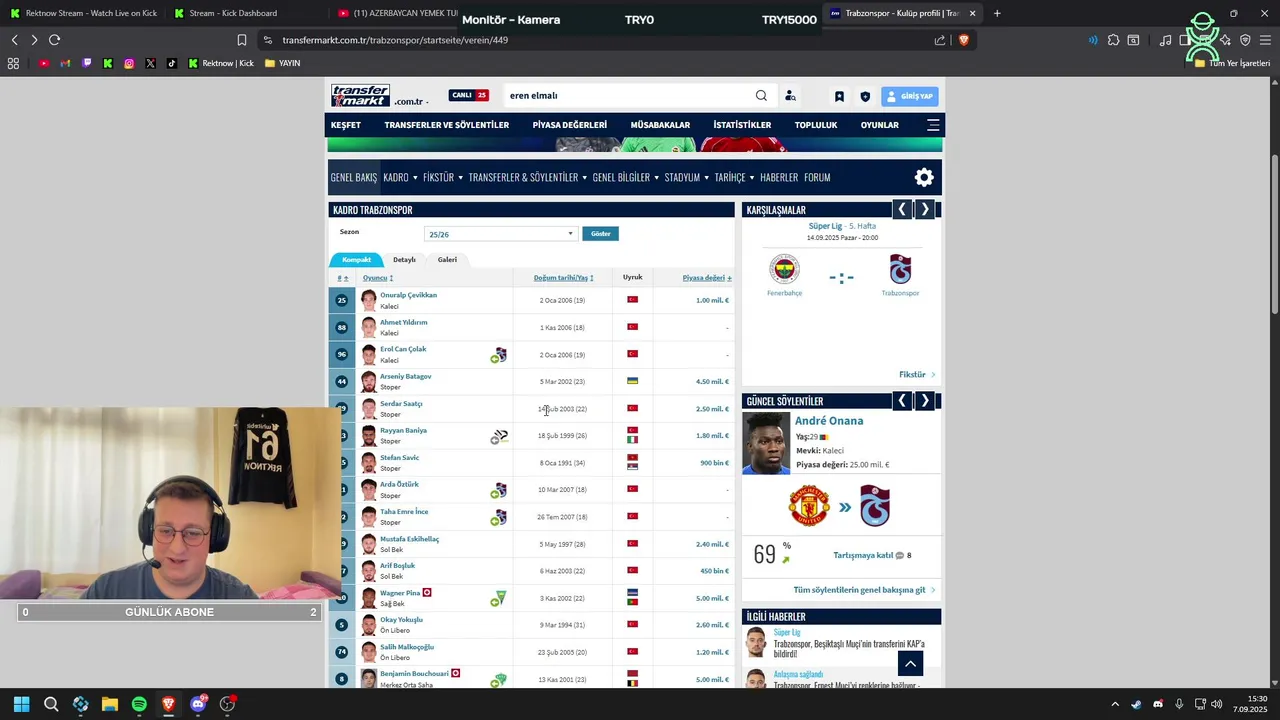The height and width of the screenshot is (720, 1280).
Task: Click the Fenerbahçe club crest
Action: click(x=785, y=269)
